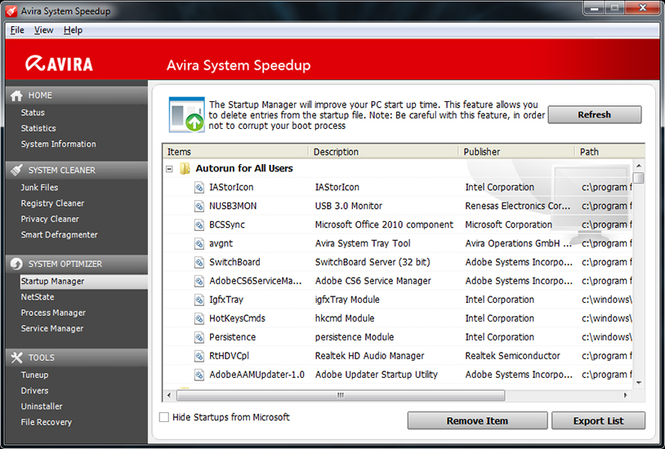Image resolution: width=665 pixels, height=449 pixels.
Task: Select 'Microsoft Corporation' publisher cell
Action: click(x=509, y=225)
